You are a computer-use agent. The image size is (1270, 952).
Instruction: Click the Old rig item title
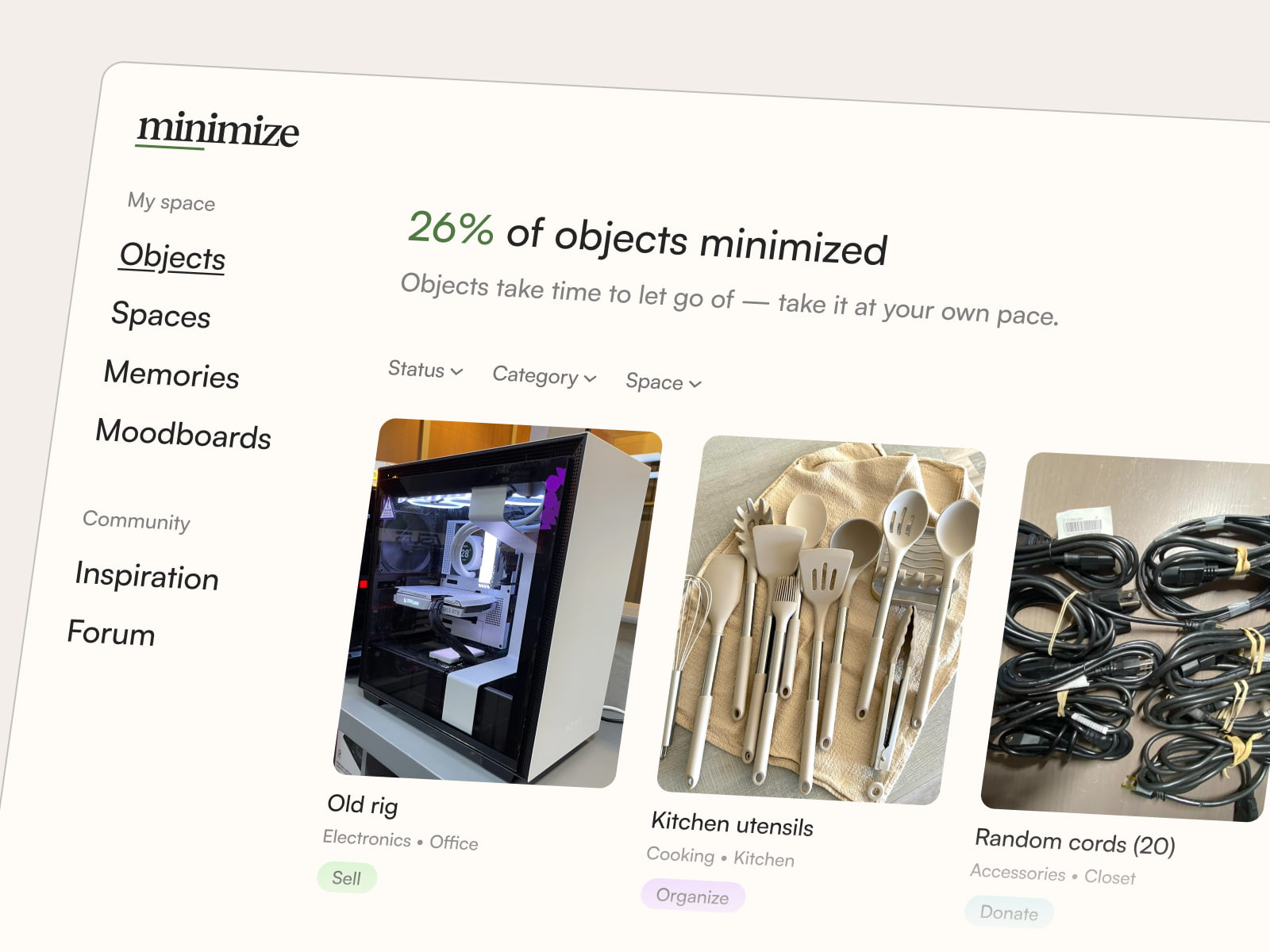(362, 805)
